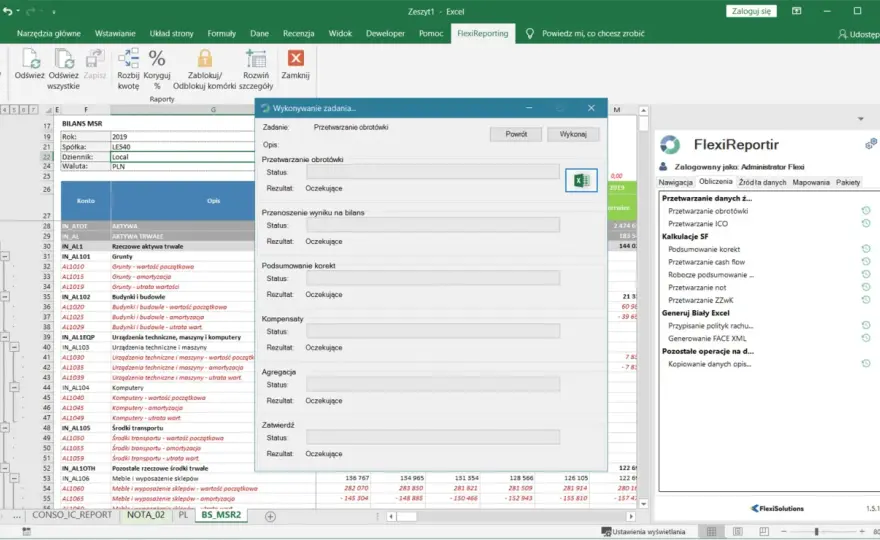Image resolution: width=880 pixels, height=540 pixels.
Task: Select Generowanie FACE XML list item
Action: 707,338
